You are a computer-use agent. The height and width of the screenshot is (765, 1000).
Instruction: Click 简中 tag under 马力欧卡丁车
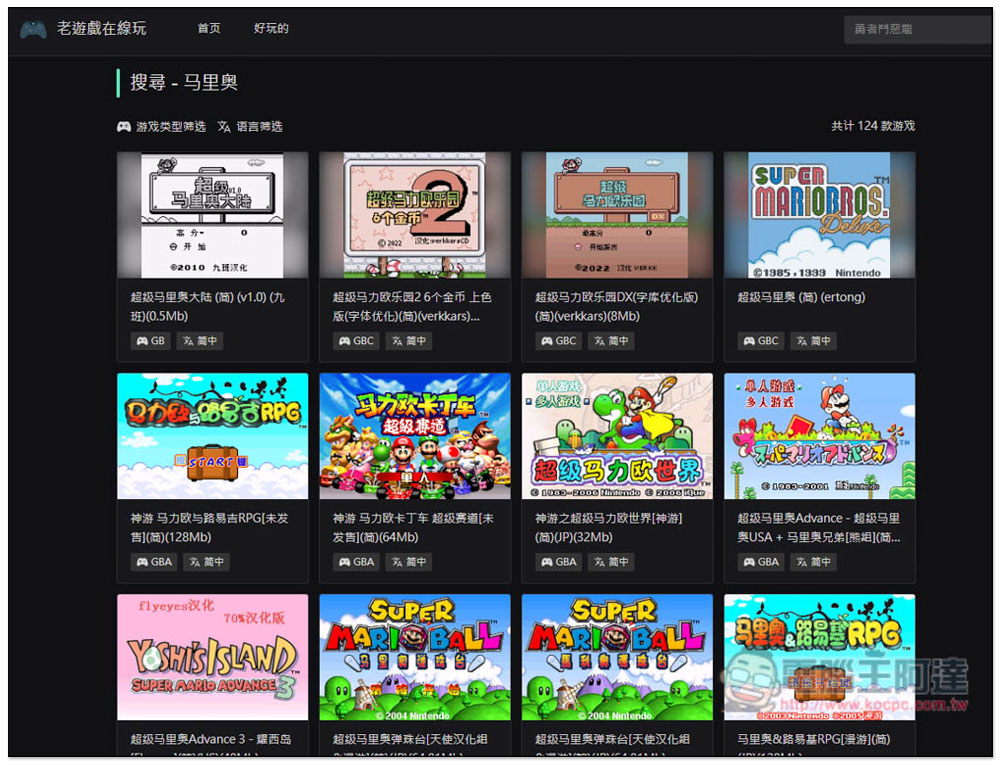(x=409, y=562)
